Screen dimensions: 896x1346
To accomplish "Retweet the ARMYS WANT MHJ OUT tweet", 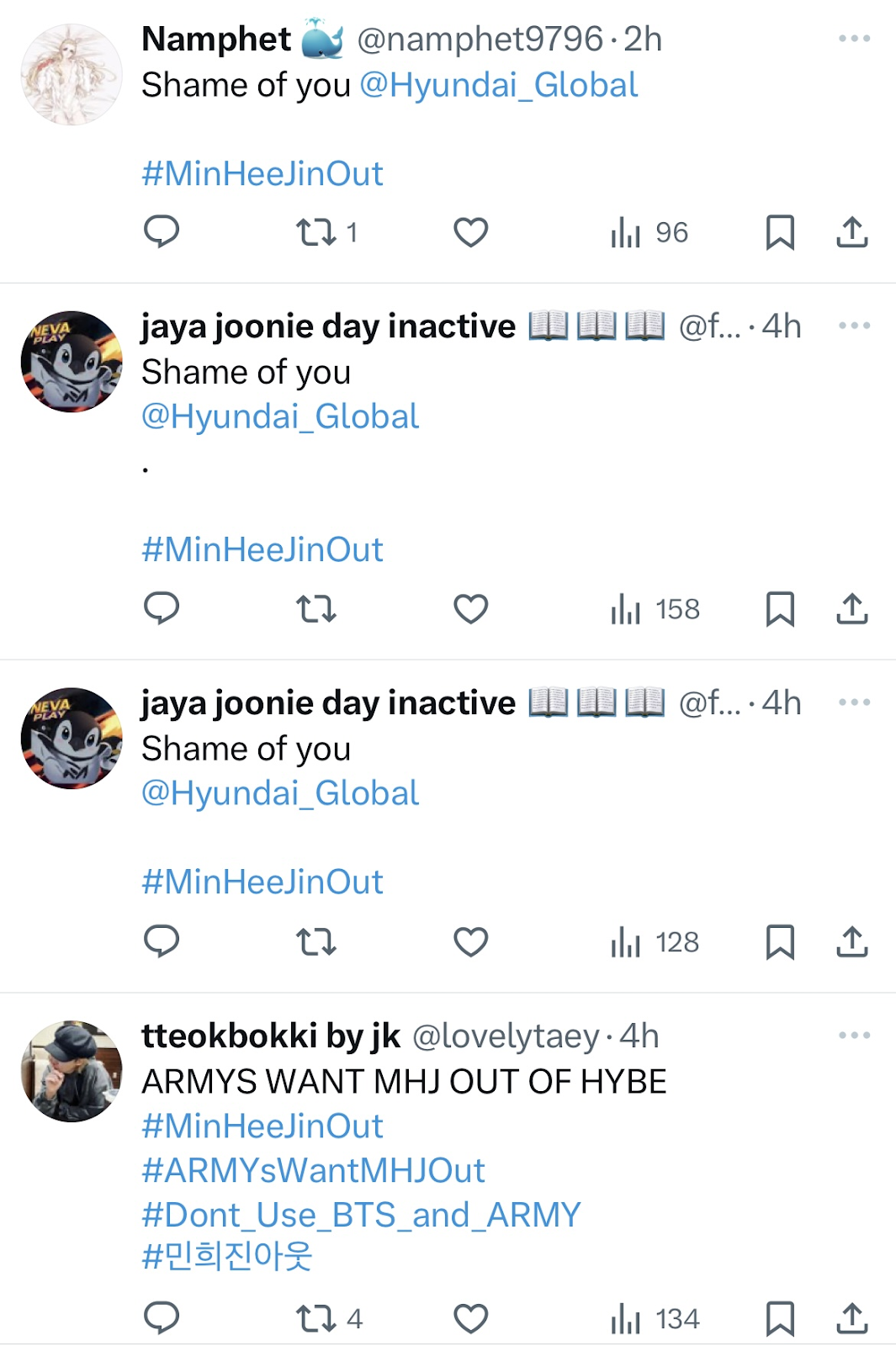I will 316,1317.
